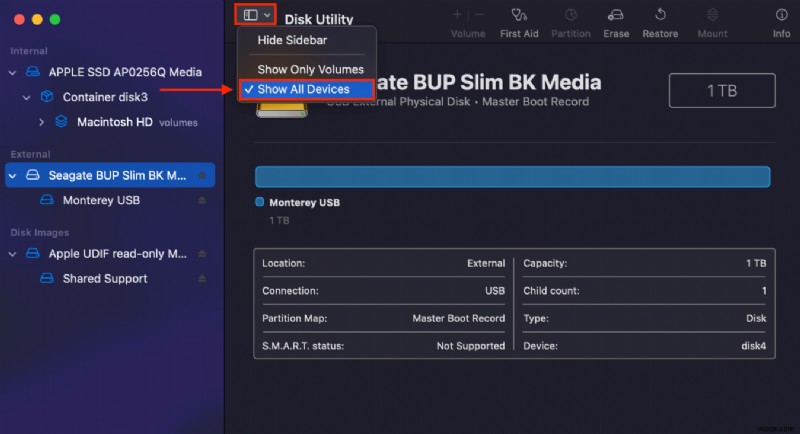Click the Child count value 1
800x434 pixels.
pyautogui.click(x=764, y=291)
